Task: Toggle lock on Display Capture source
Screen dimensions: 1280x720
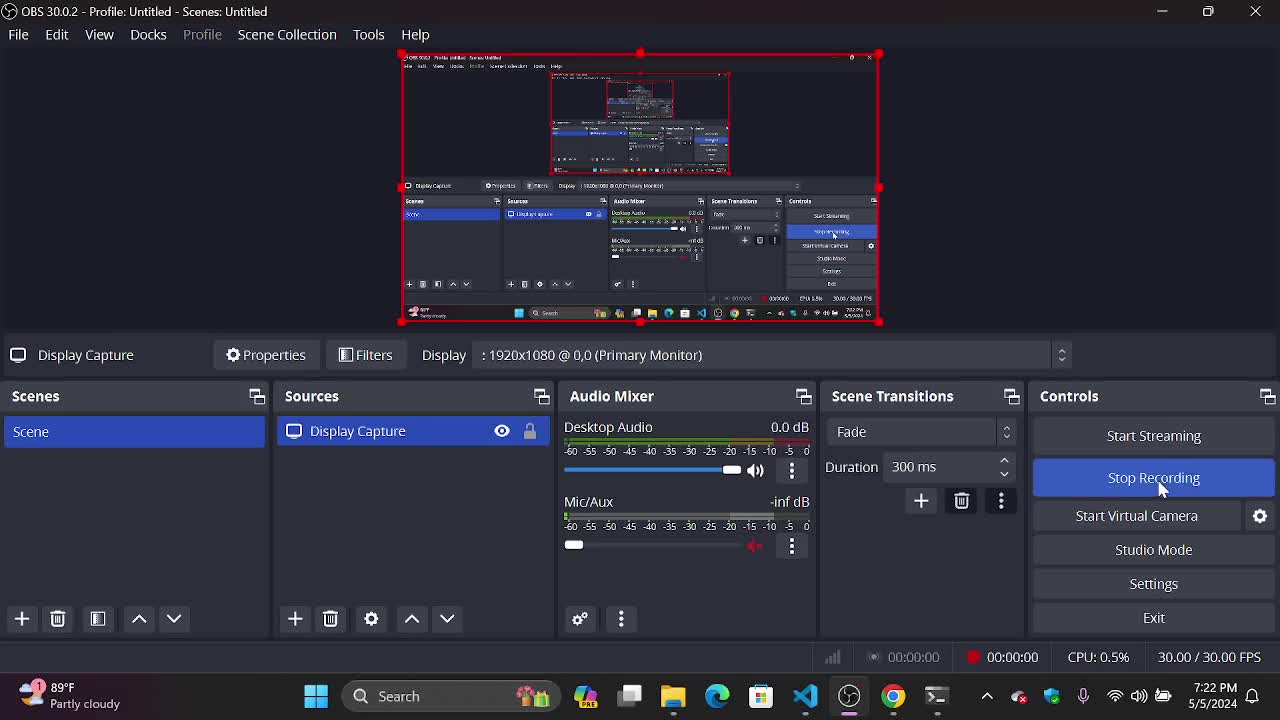Action: click(x=530, y=431)
